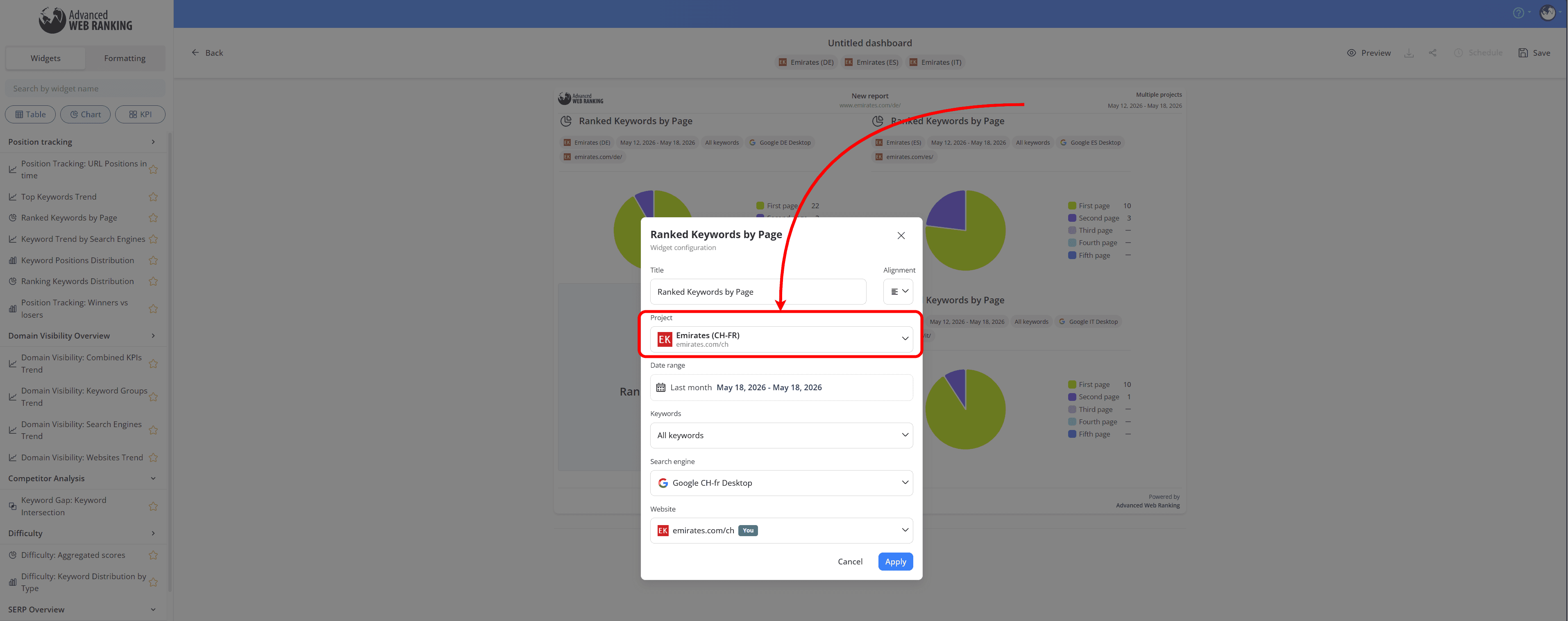The height and width of the screenshot is (621, 1568).
Task: Star Keyword Trend by Search Engines widget
Action: click(x=153, y=239)
